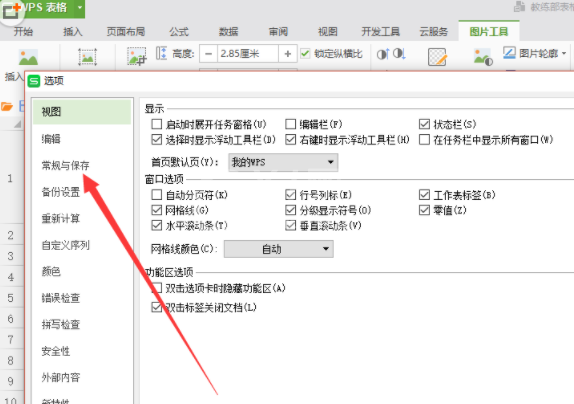Screen dimensions: 574x404
Task: Toggle 分级显示符号 checkbox
Action: pos(290,210)
